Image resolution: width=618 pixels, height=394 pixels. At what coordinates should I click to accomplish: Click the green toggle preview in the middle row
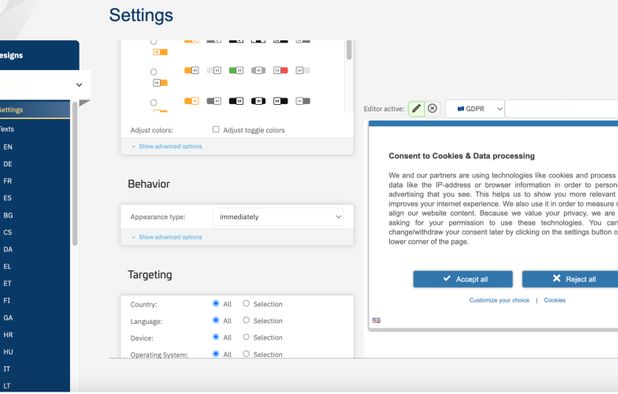tap(236, 71)
